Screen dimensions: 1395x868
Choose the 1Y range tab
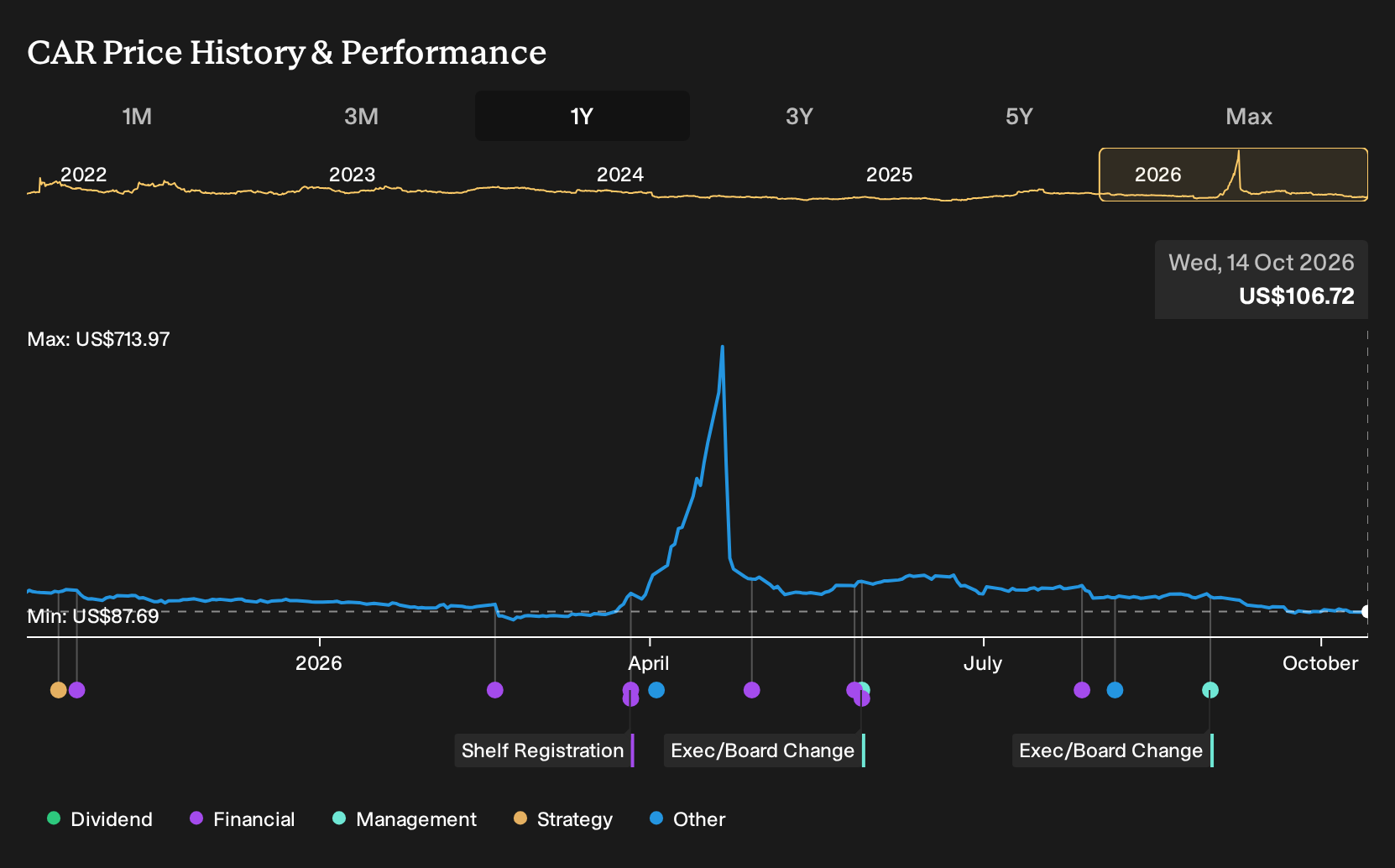click(583, 116)
